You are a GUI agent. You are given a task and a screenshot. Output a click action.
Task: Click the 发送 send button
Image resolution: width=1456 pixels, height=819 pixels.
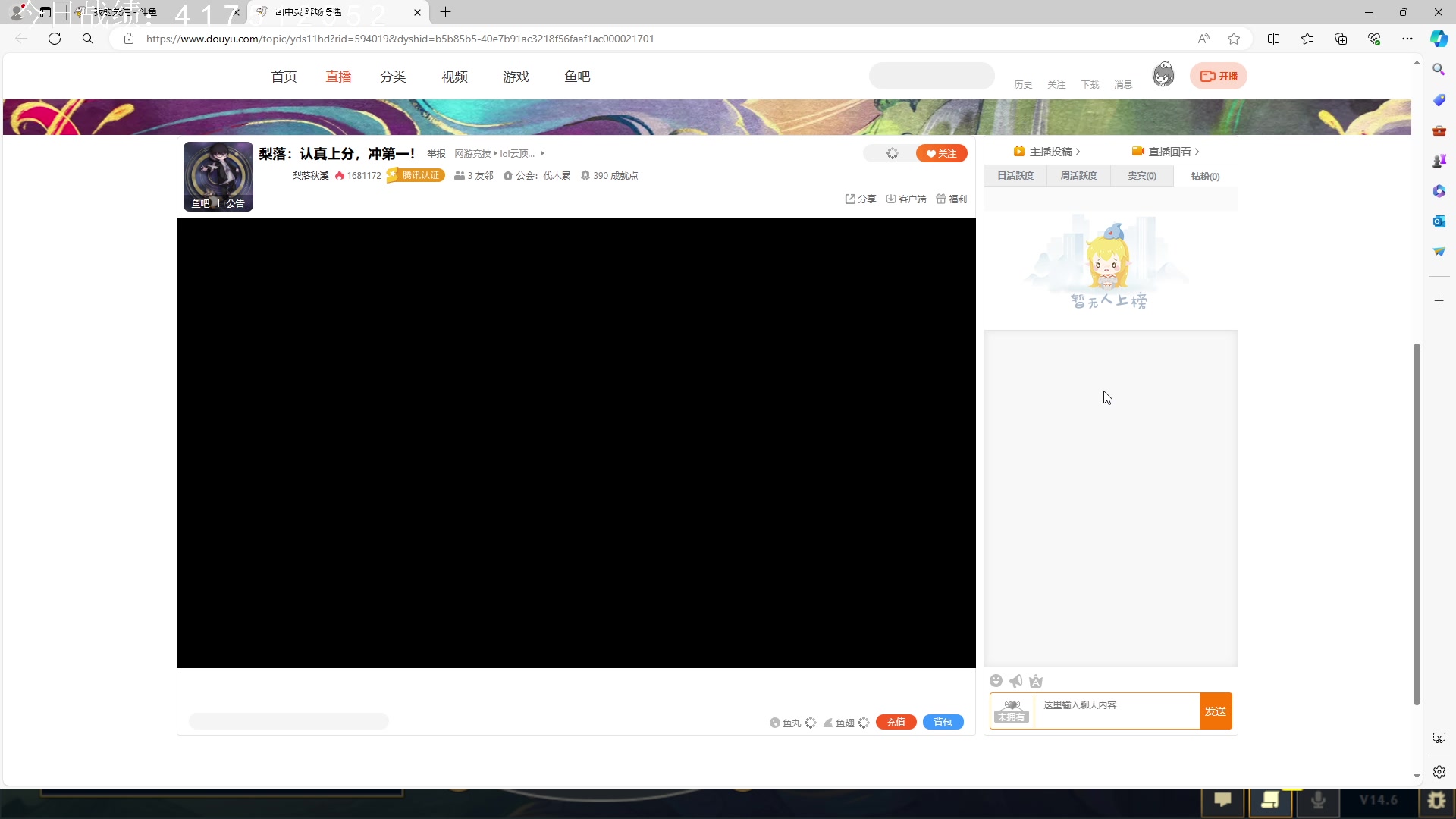pyautogui.click(x=1215, y=711)
